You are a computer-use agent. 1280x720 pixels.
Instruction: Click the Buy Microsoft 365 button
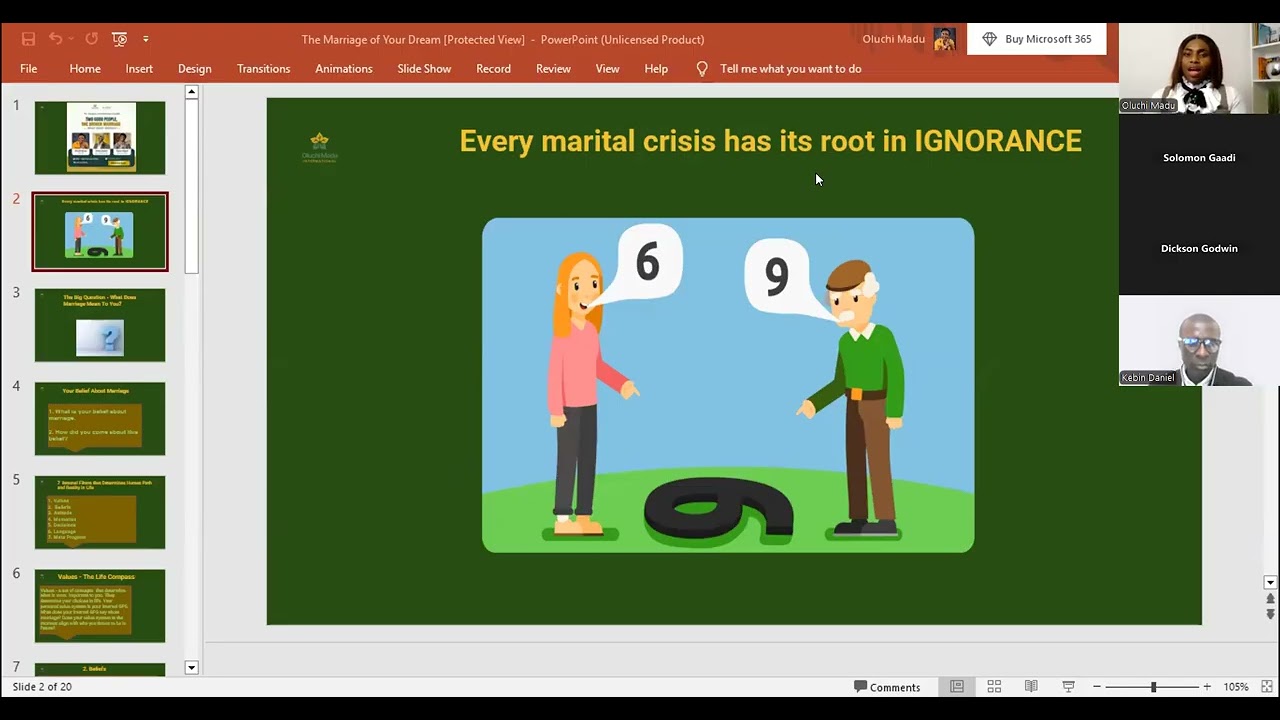click(x=1037, y=39)
